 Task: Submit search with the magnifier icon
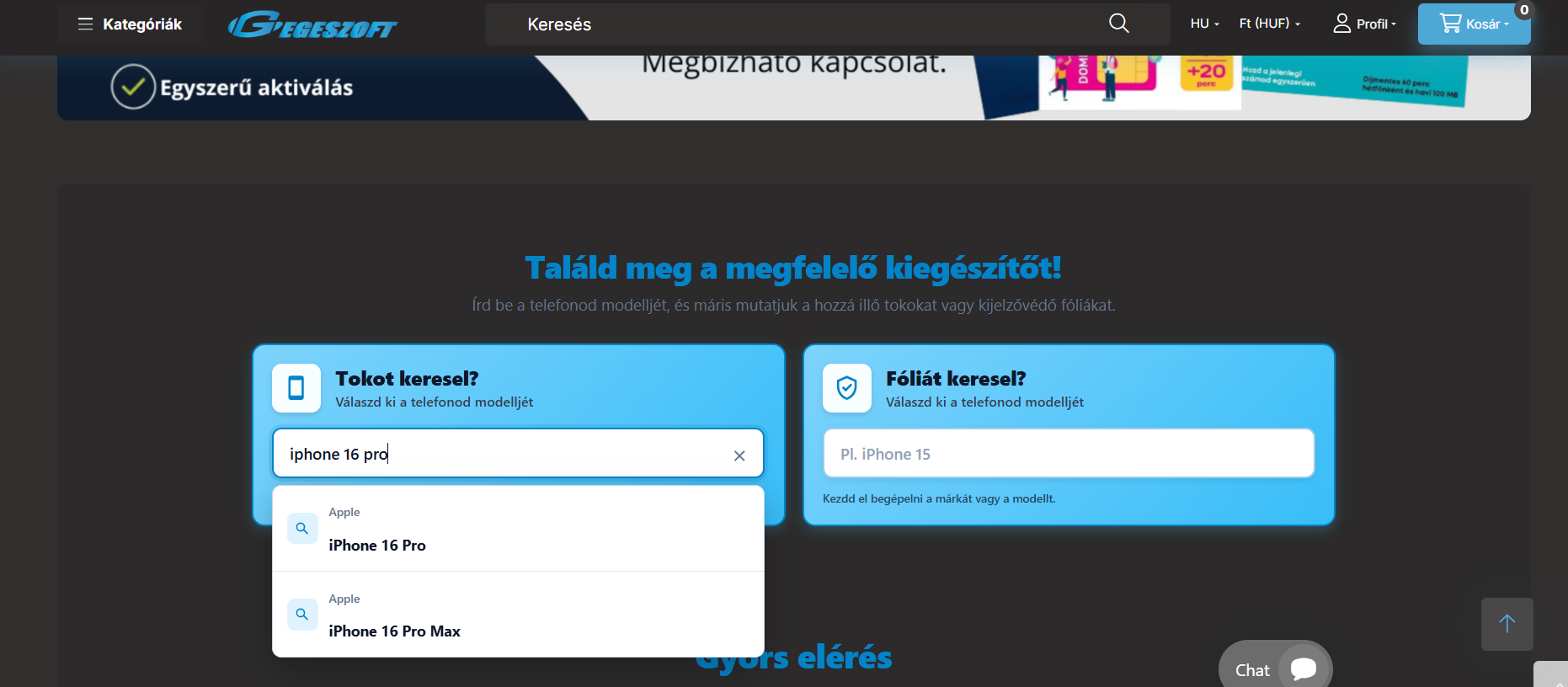click(1118, 24)
